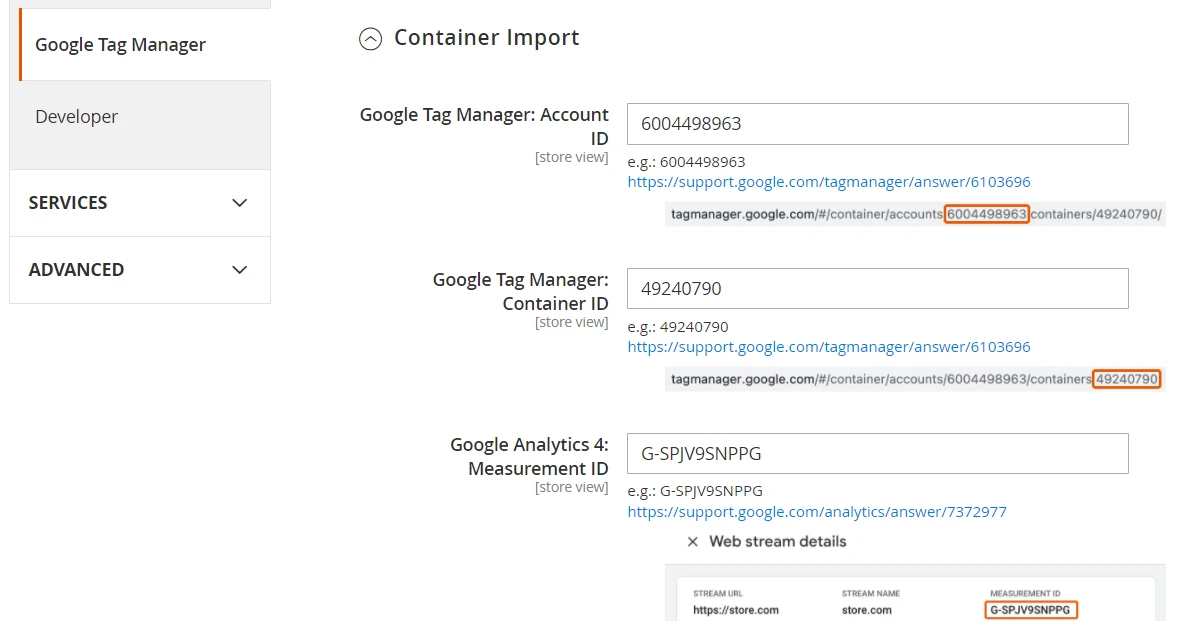1180x621 pixels.
Task: Click container URL example image
Action: click(915, 379)
